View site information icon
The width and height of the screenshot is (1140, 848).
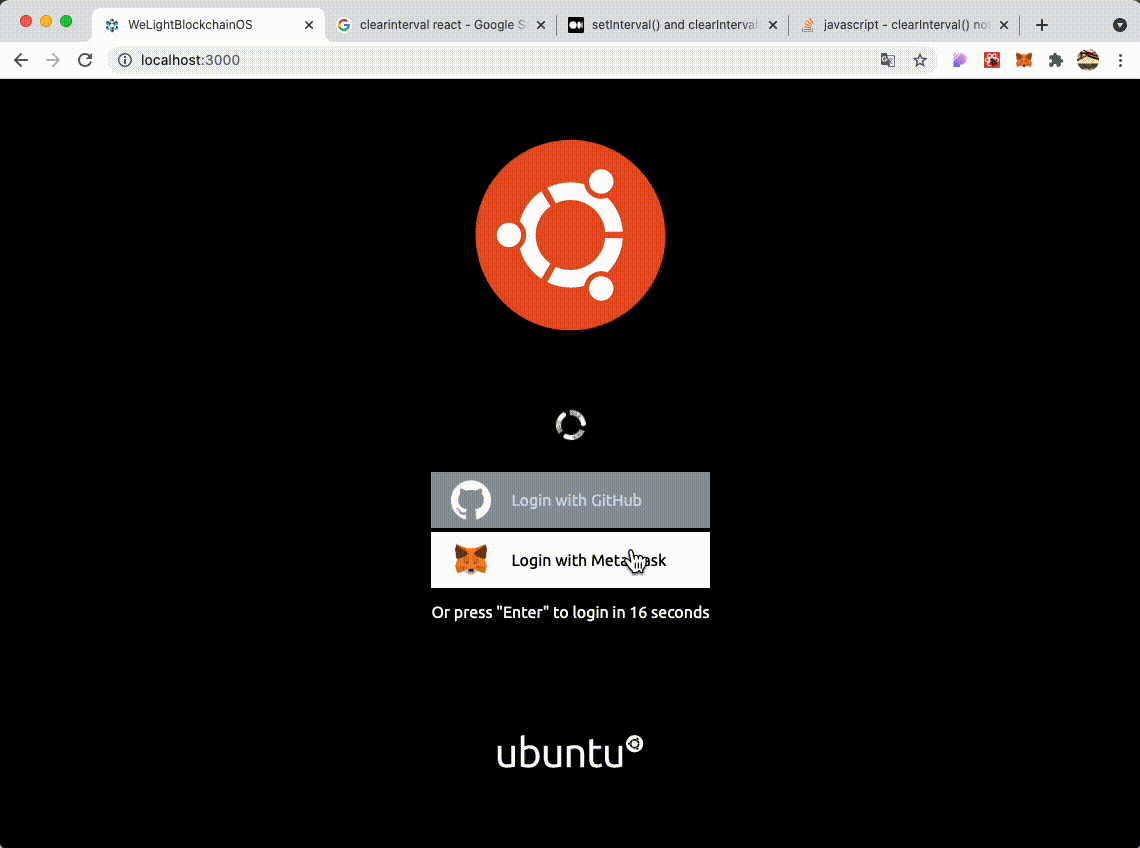click(125, 60)
